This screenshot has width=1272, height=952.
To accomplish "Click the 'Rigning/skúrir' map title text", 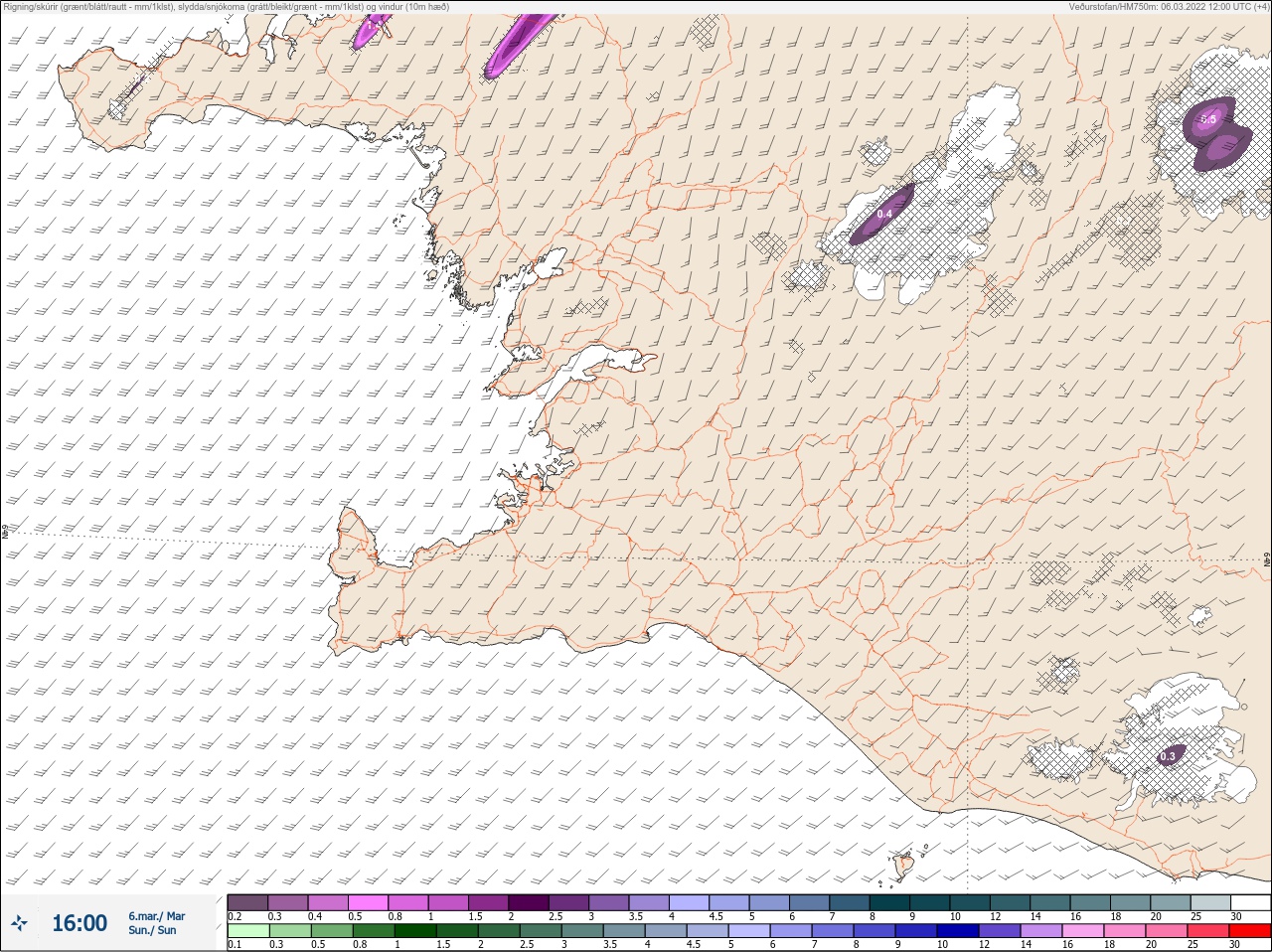I will coord(31,7).
